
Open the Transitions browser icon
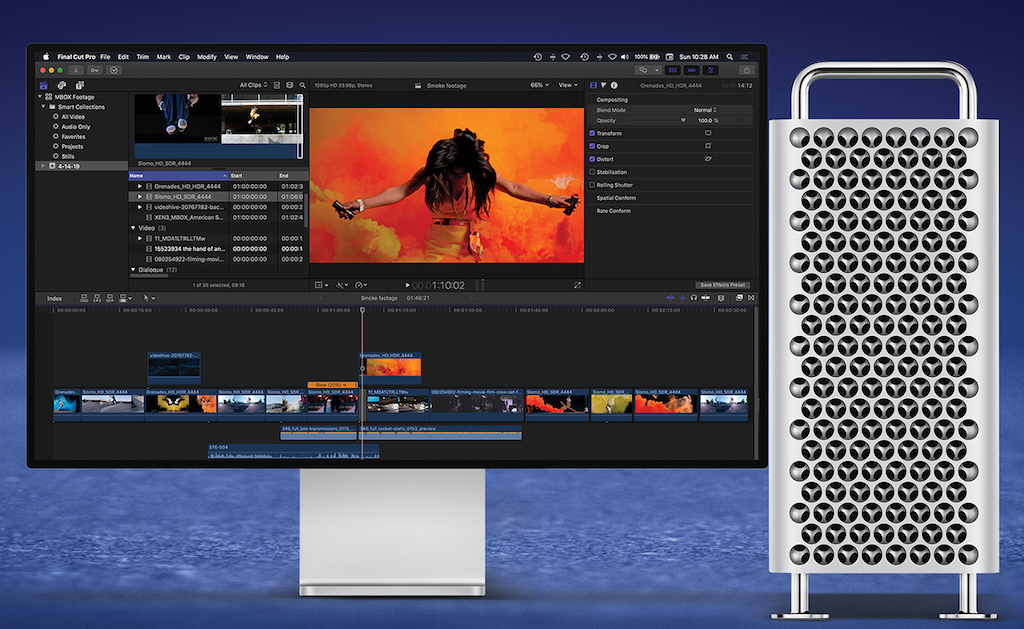click(752, 298)
